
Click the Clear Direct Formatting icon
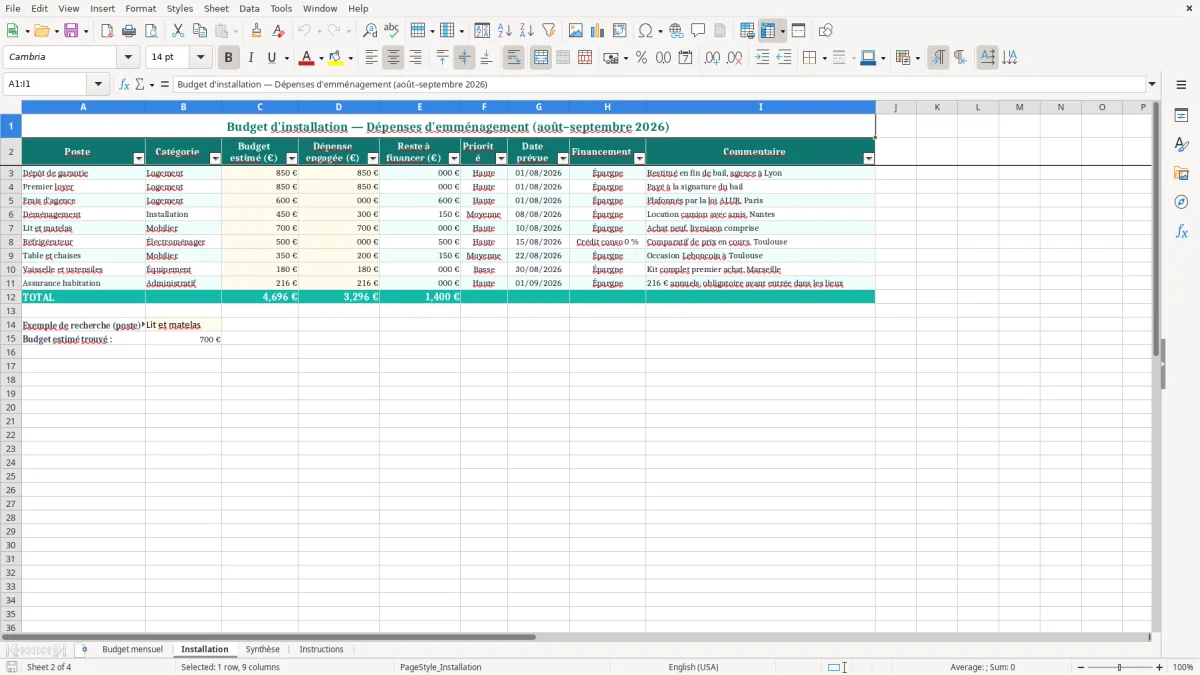278,31
